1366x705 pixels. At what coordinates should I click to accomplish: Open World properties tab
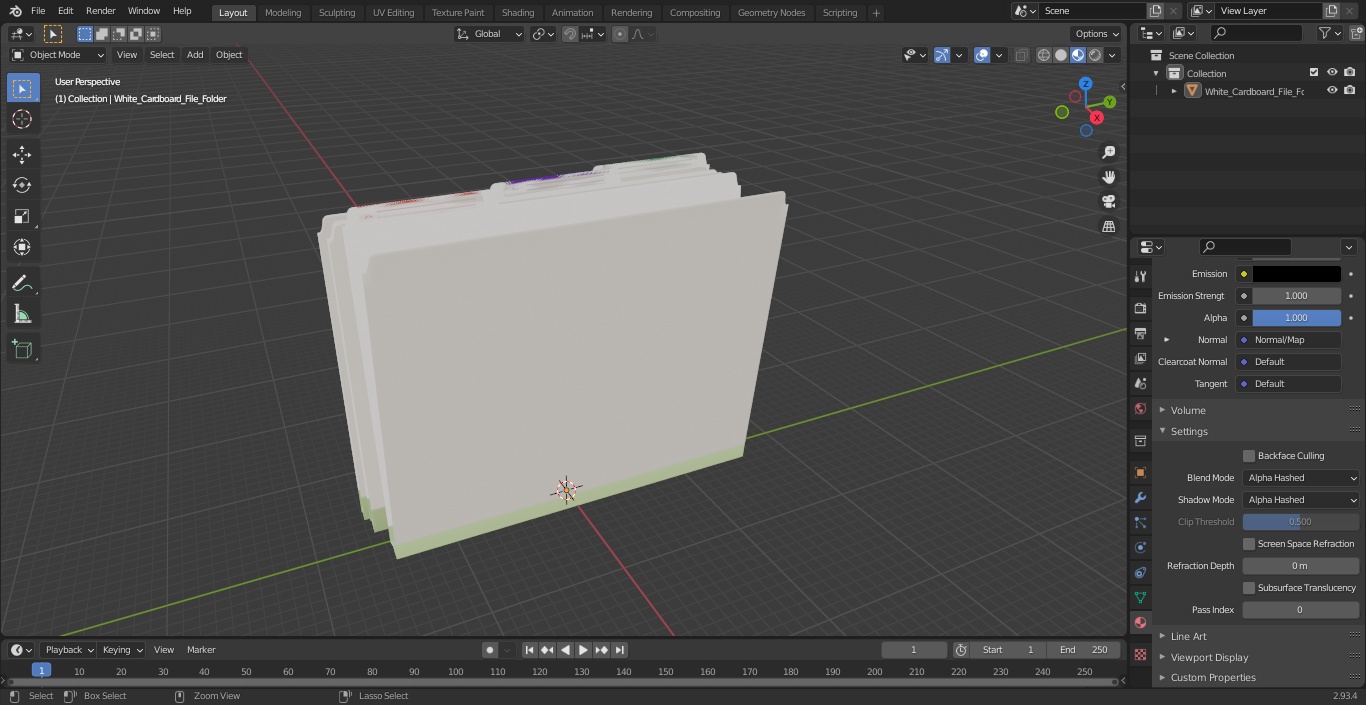(1140, 408)
